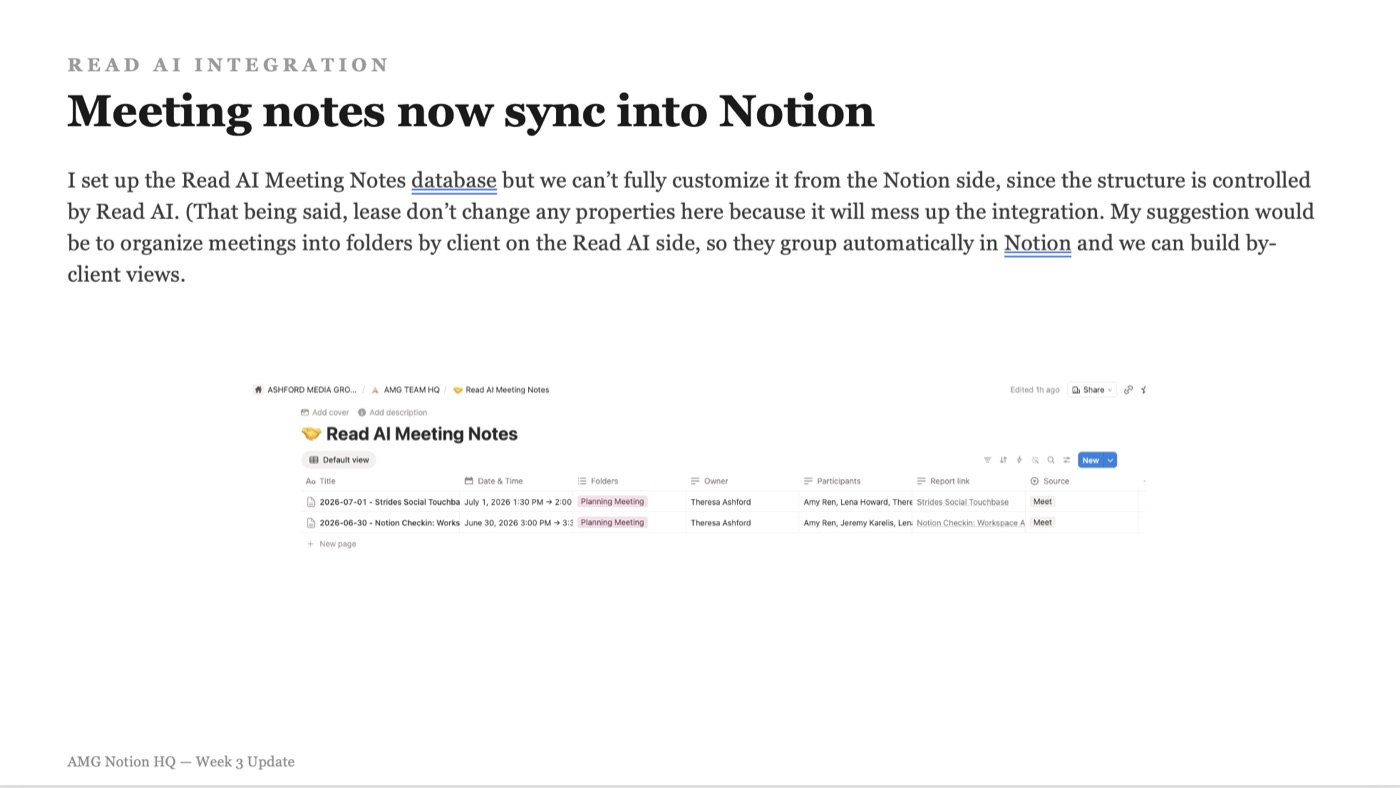The width and height of the screenshot is (1400, 788).
Task: Open the filter icon in the database toolbar
Action: click(987, 460)
